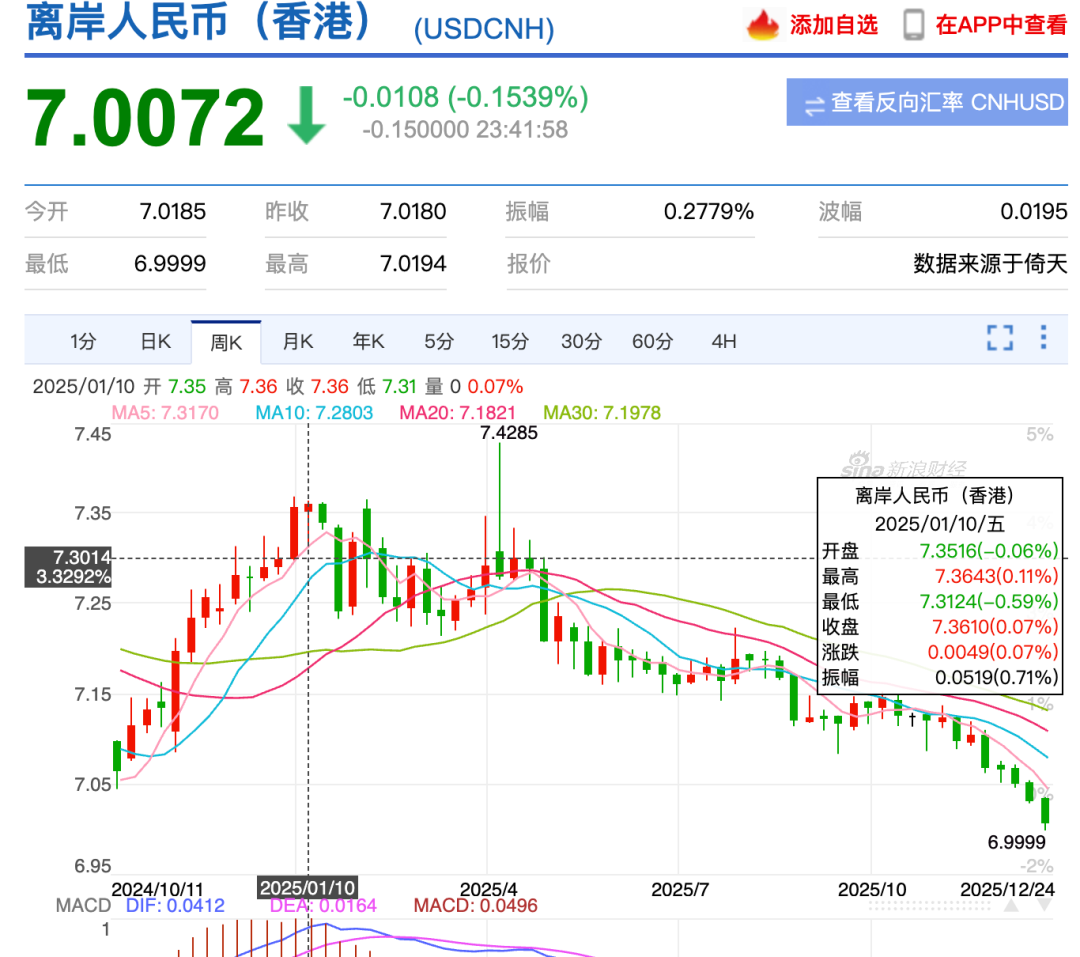The height and width of the screenshot is (957, 1080).
Task: Click the swap arrows icon on CNHUSD button
Action: 814,105
